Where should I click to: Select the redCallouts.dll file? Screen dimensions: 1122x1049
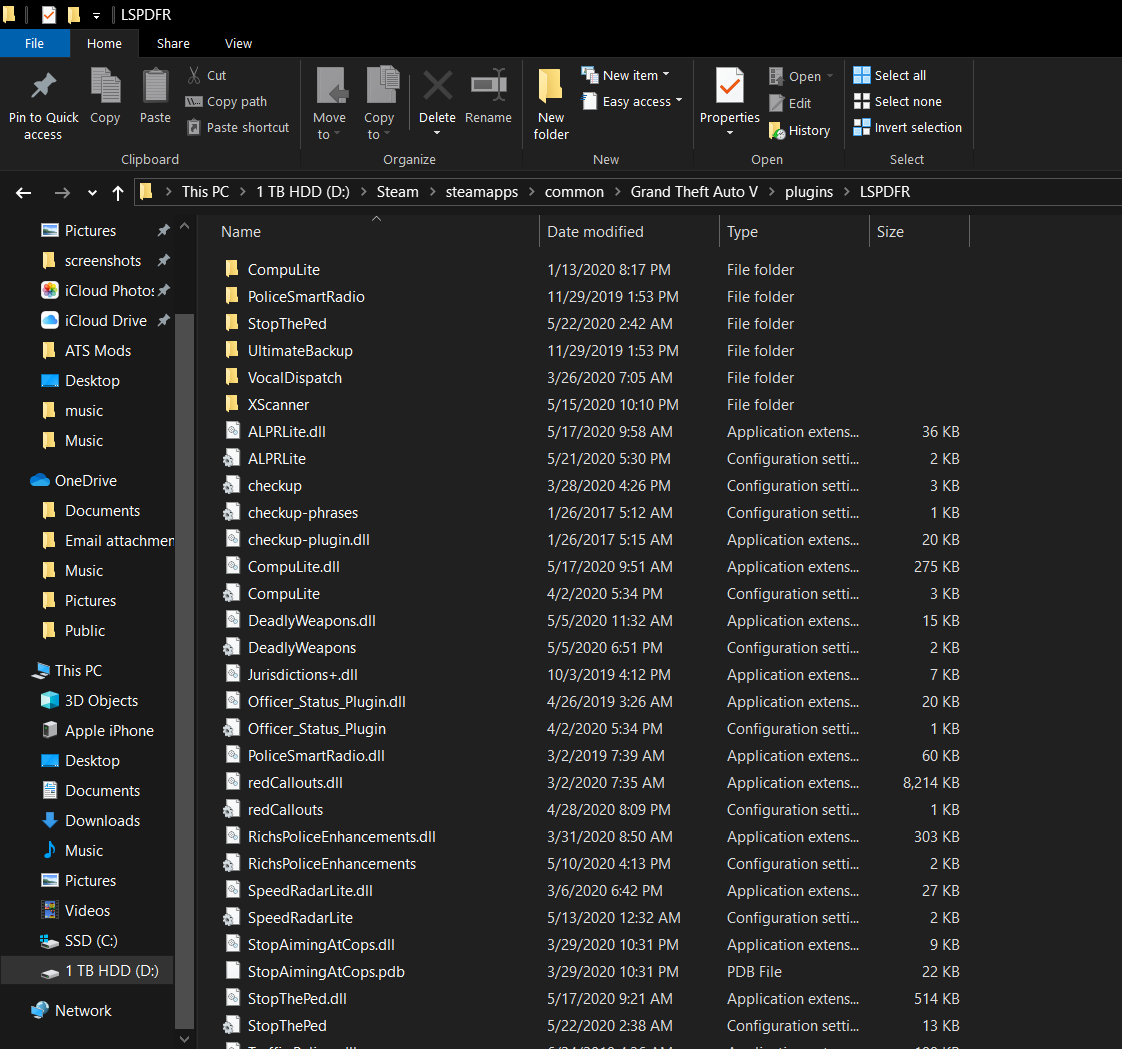click(x=295, y=782)
